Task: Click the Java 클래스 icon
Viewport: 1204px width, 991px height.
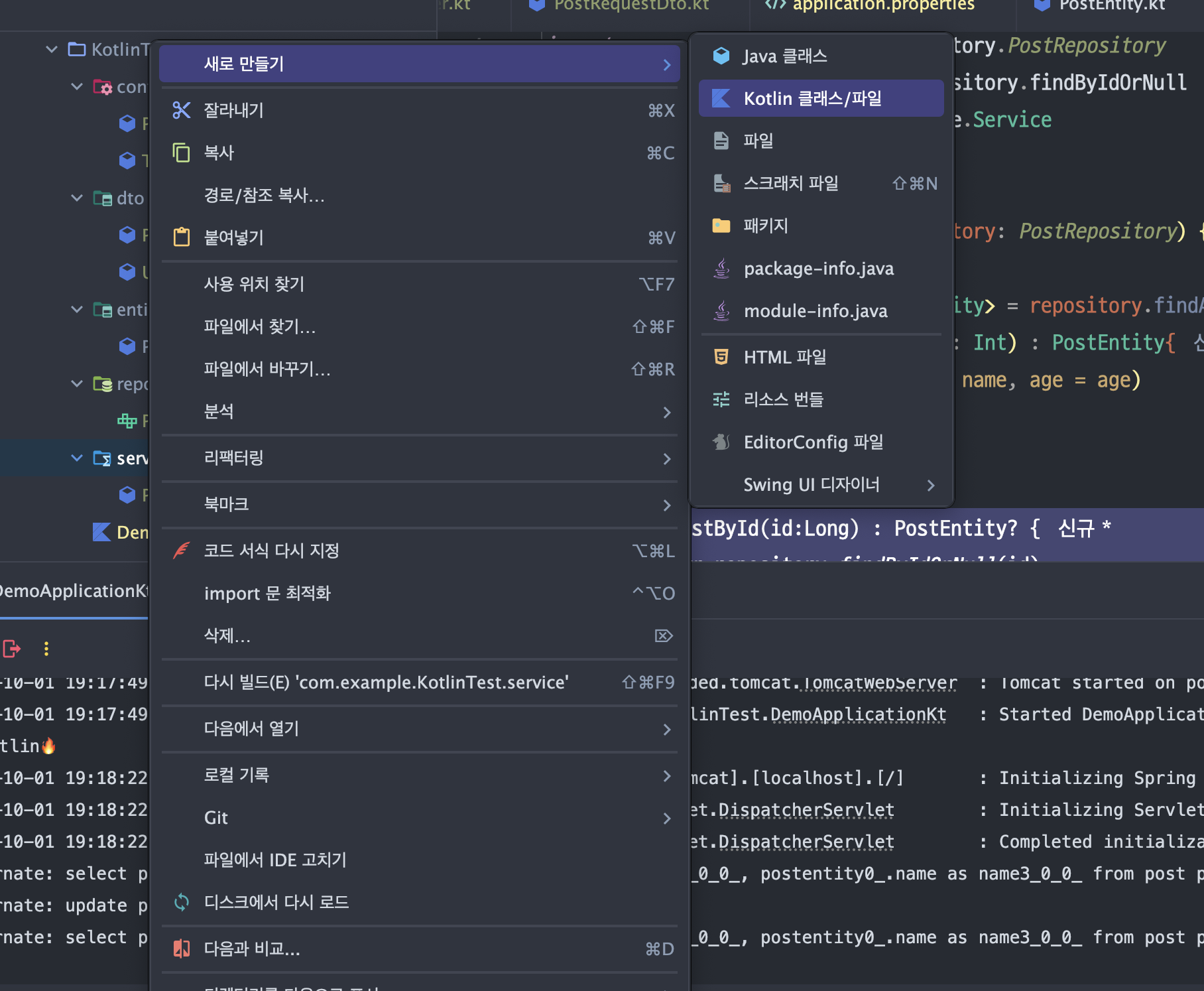Action: pos(721,56)
